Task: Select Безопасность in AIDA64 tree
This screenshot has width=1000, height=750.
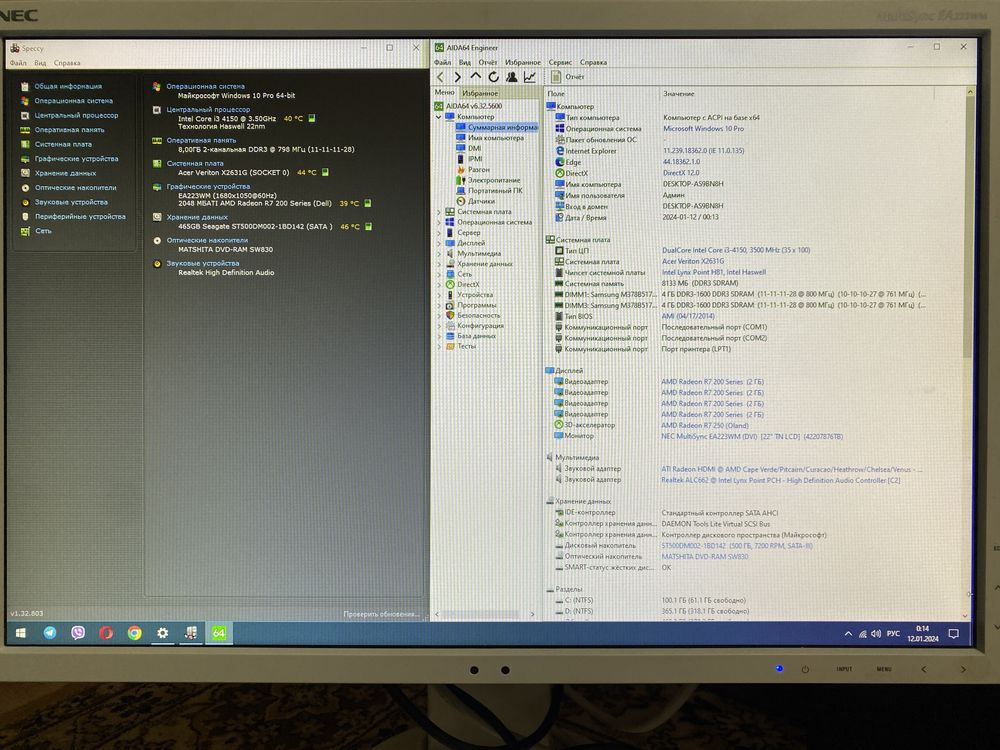Action: pos(473,316)
